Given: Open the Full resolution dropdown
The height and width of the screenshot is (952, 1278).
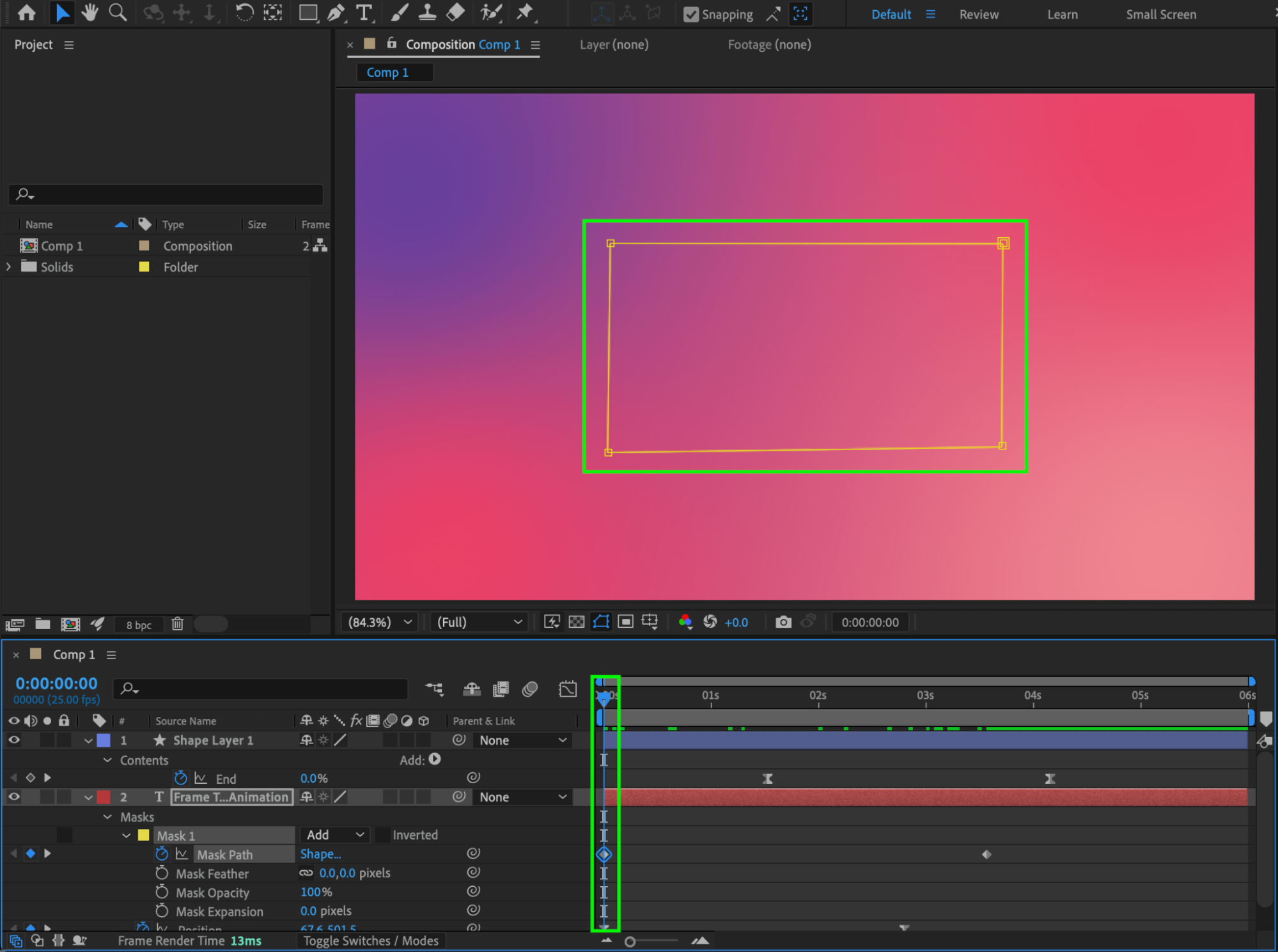Looking at the screenshot, I should (x=479, y=622).
